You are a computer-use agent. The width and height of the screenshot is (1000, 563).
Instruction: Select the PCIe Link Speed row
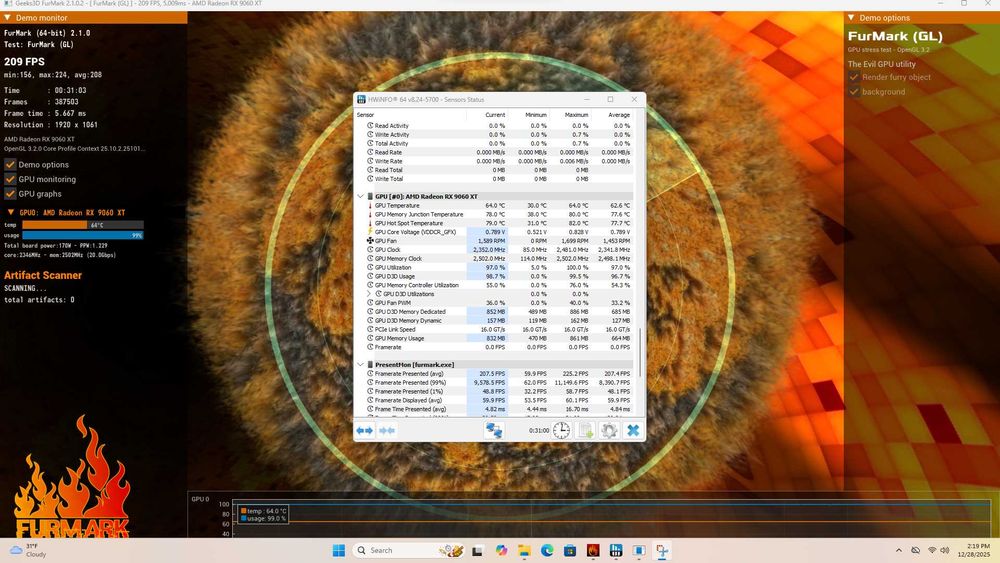[x=495, y=330]
